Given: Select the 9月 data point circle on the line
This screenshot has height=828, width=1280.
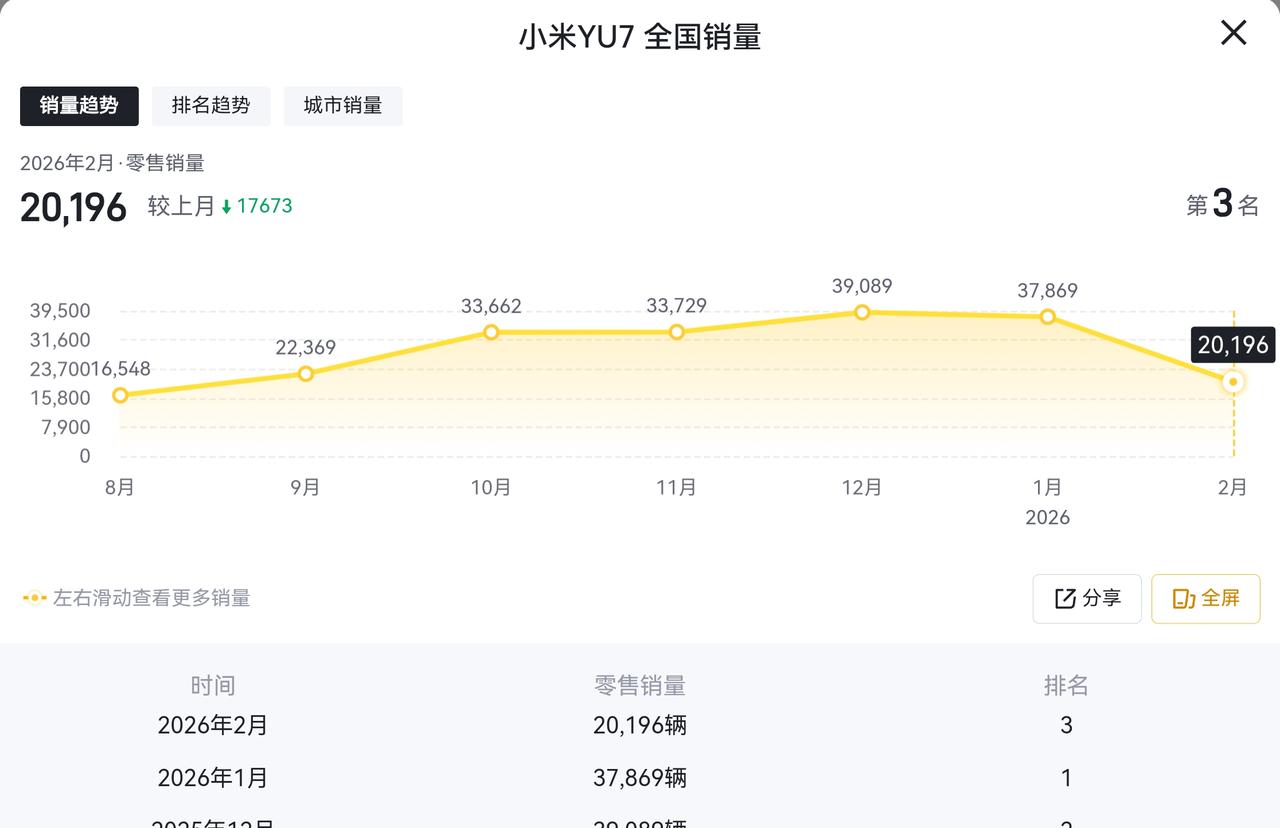Looking at the screenshot, I should click(306, 373).
